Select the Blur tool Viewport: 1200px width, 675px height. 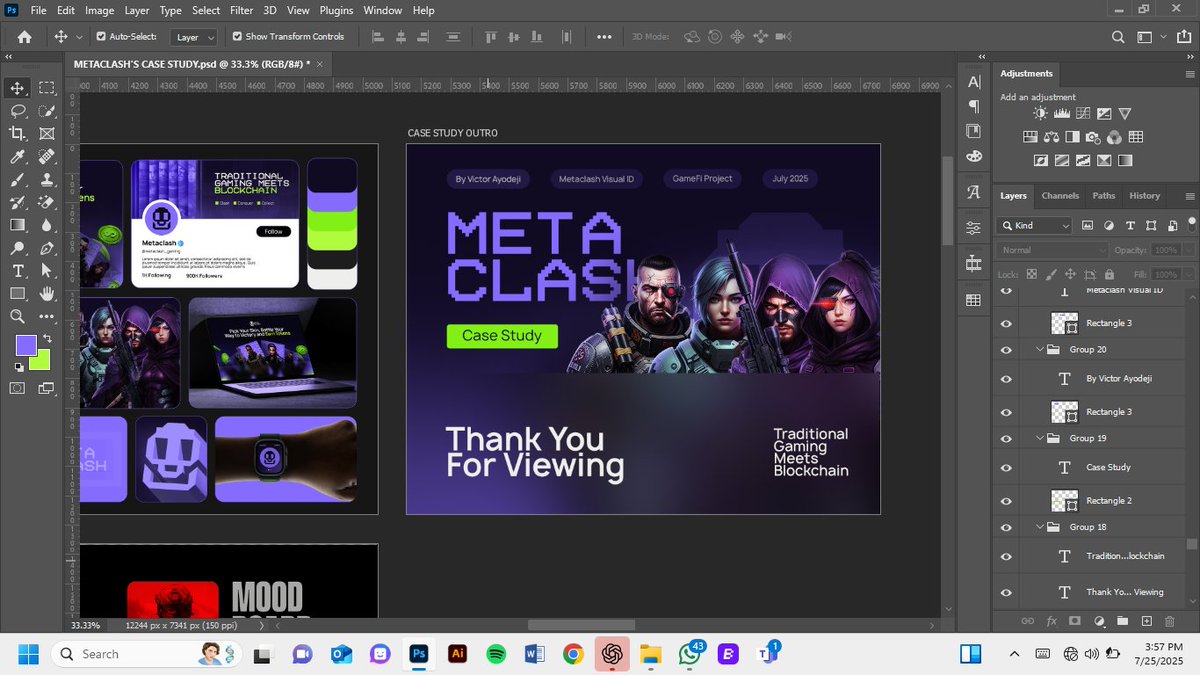(x=46, y=226)
